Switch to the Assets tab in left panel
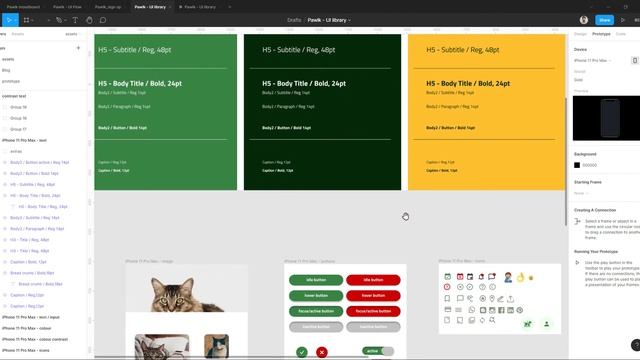Screen dimensions: 640x360 (18, 34)
